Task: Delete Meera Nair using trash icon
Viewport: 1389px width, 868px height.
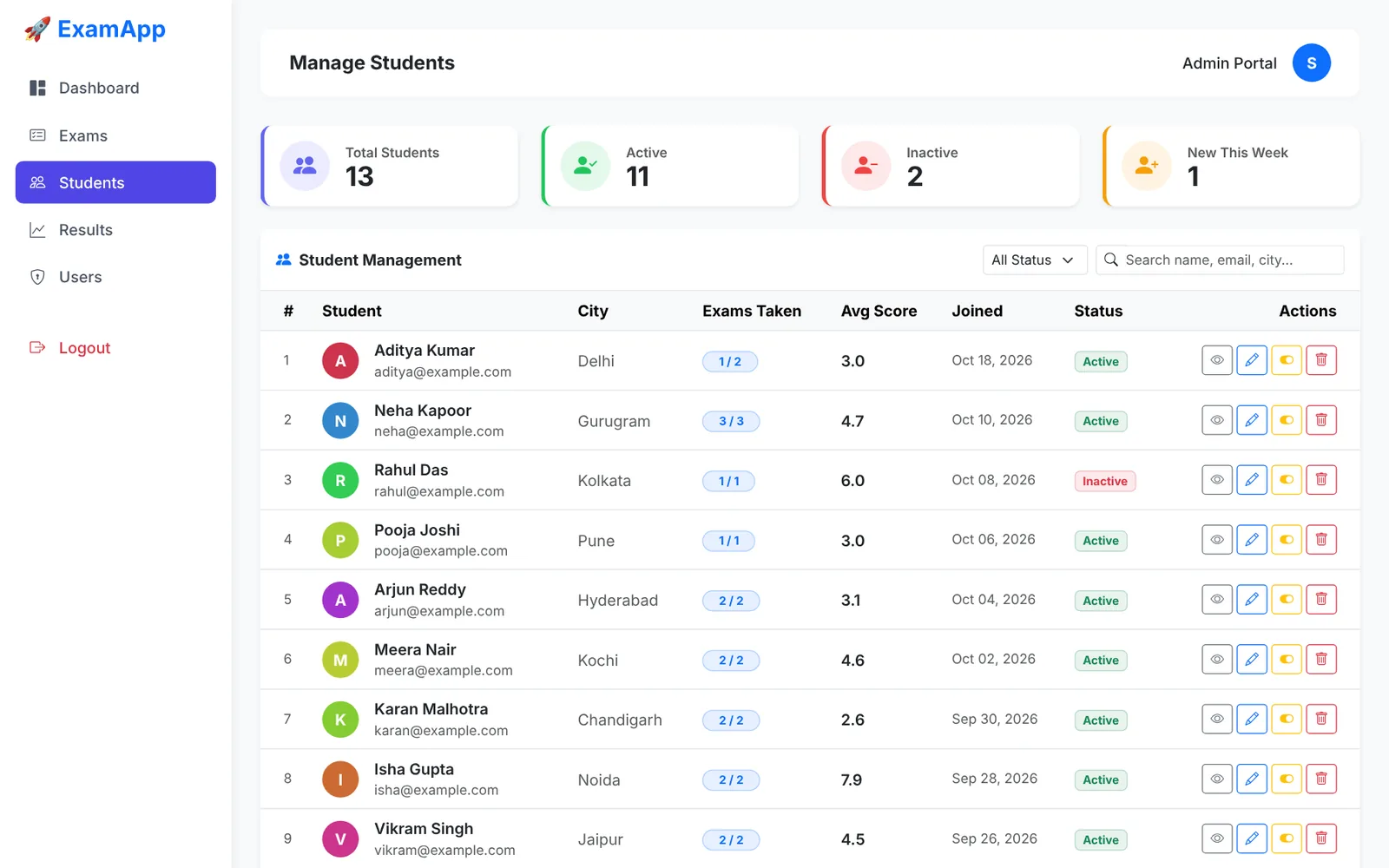Action: tap(1321, 659)
